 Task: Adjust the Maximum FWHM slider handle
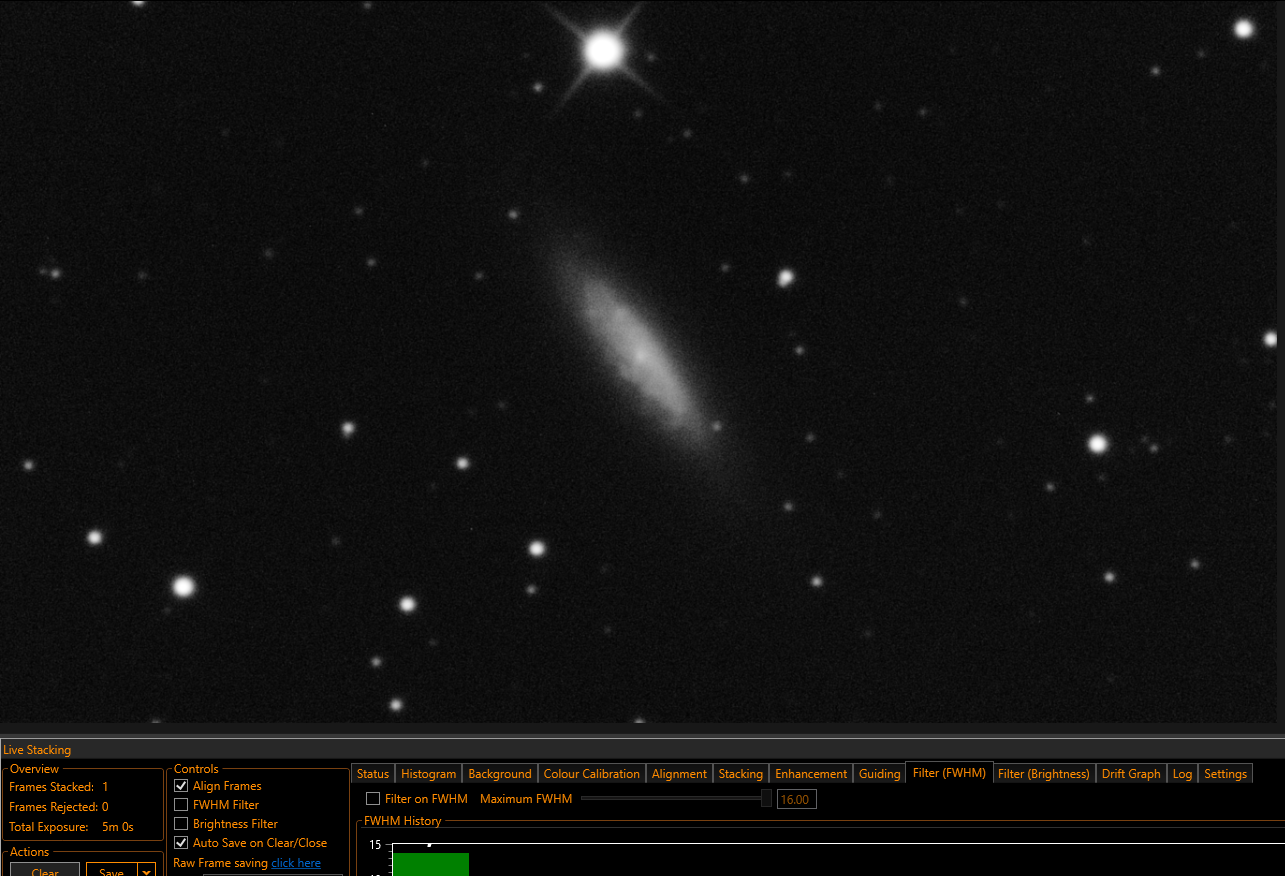click(x=766, y=798)
